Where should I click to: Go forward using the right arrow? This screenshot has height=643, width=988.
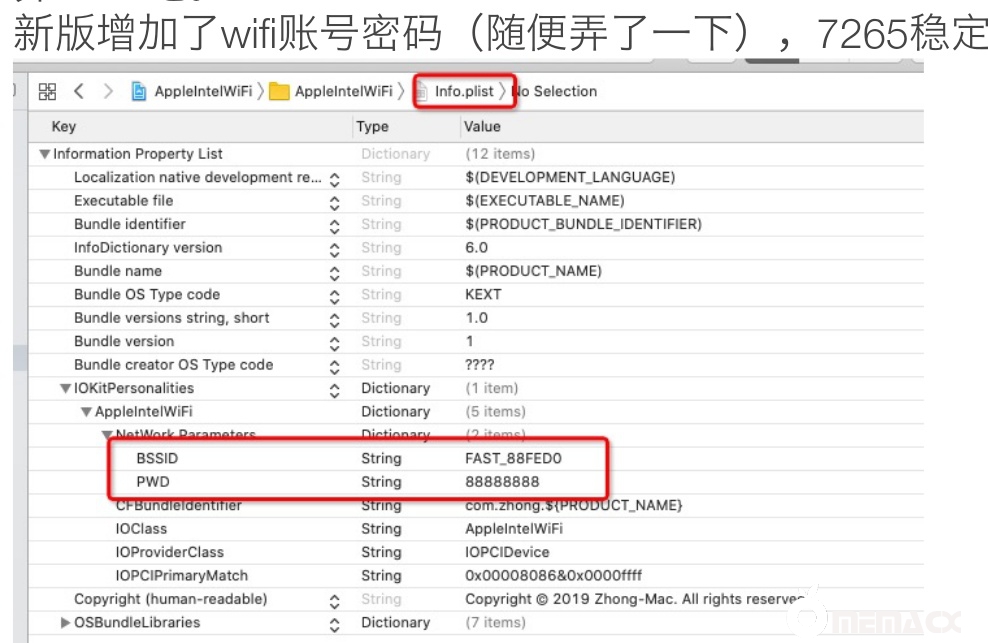click(x=108, y=91)
